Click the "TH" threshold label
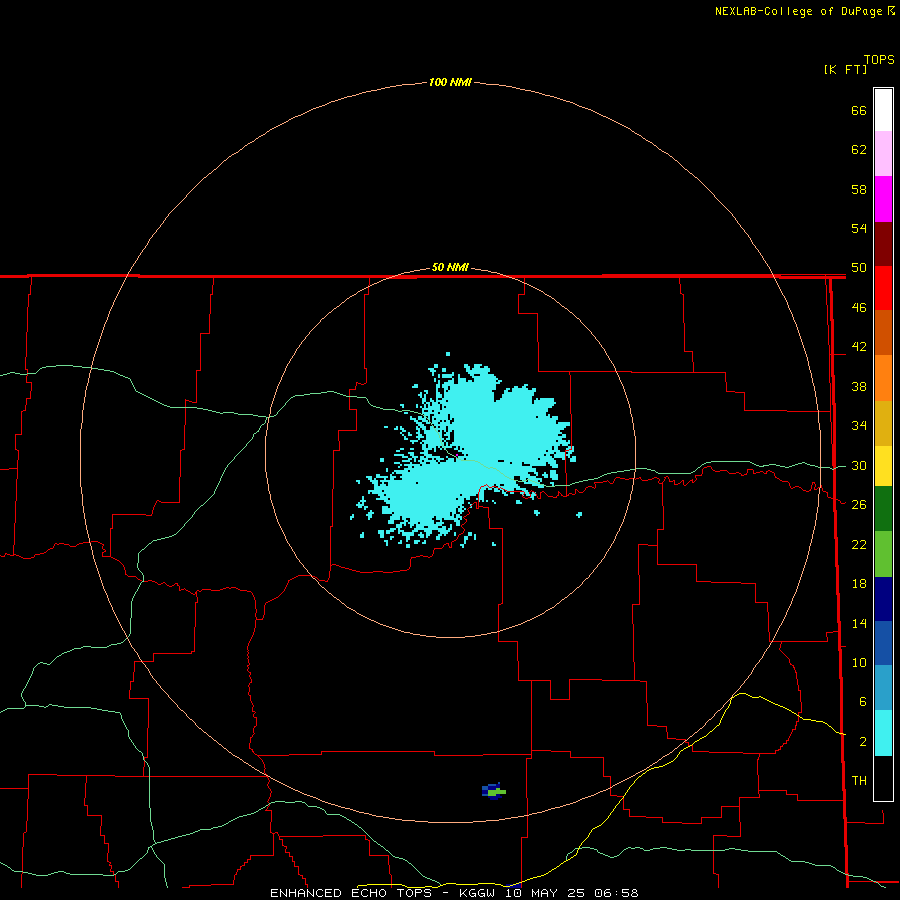 tap(859, 781)
